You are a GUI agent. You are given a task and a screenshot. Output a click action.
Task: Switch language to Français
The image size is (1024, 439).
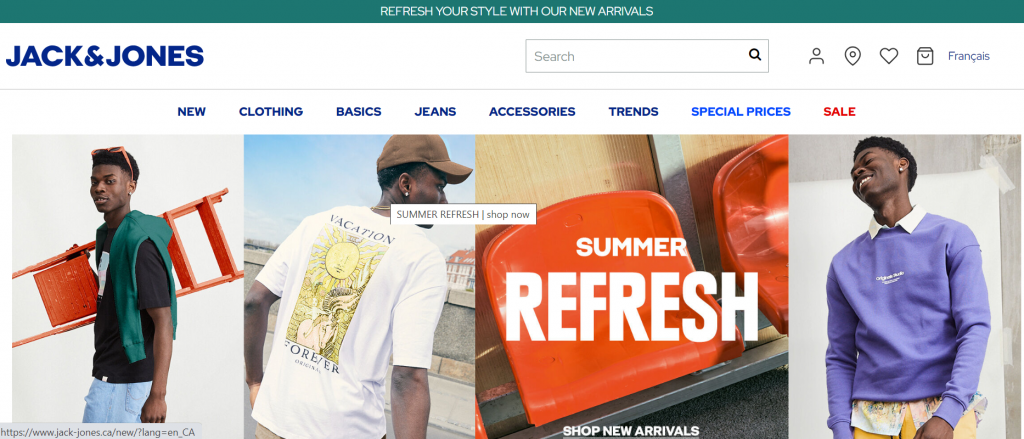968,56
